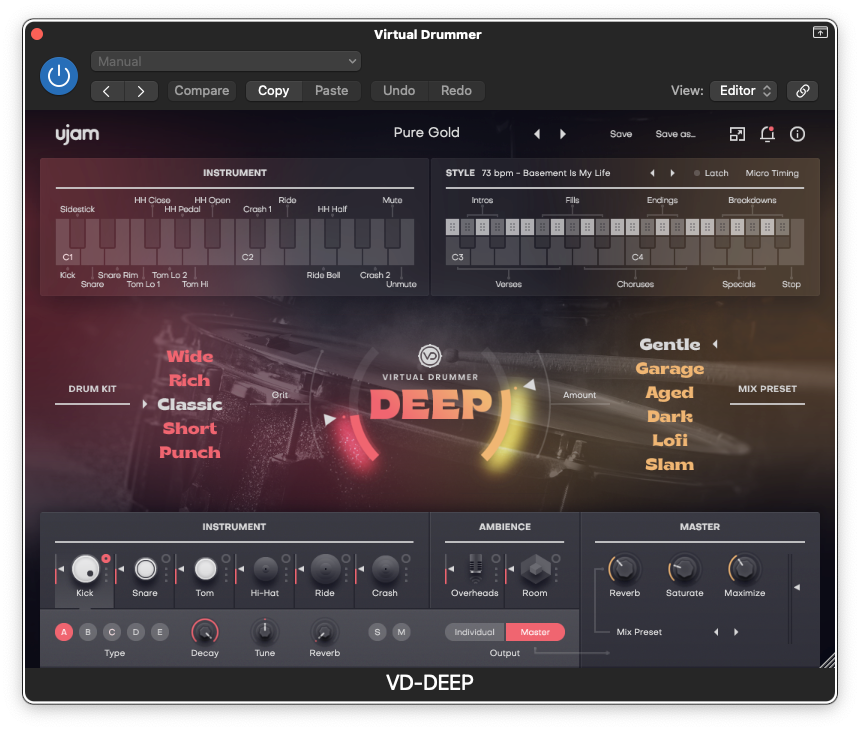Select the Room ambience icon
The image size is (860, 731).
click(x=535, y=569)
